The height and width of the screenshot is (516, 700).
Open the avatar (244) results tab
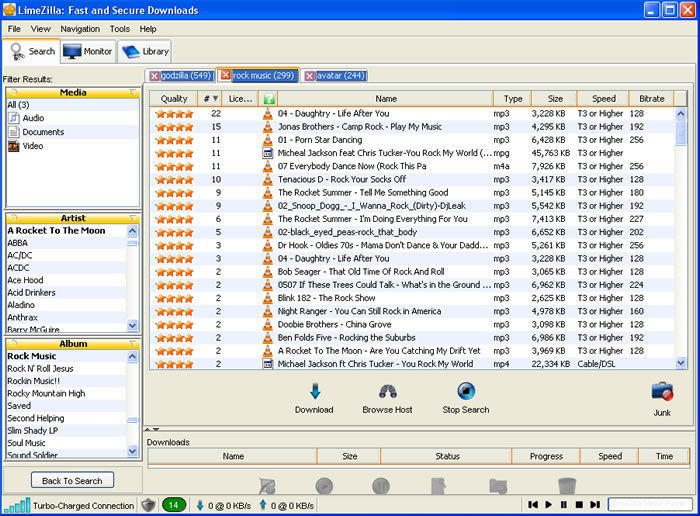[x=335, y=76]
